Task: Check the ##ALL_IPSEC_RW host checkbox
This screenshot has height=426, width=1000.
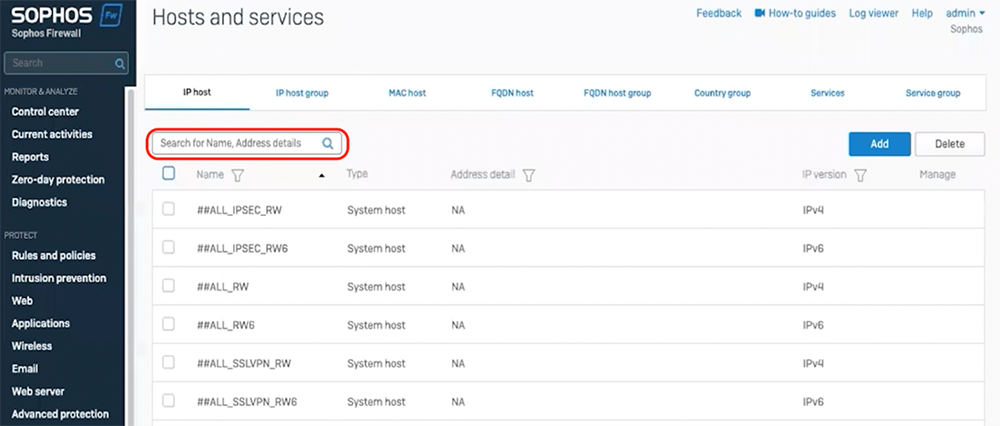Action: point(169,209)
